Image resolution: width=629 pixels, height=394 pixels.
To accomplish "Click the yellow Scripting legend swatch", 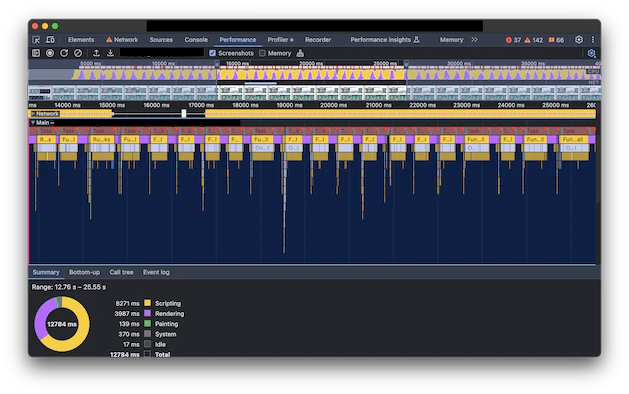I will 147,303.
